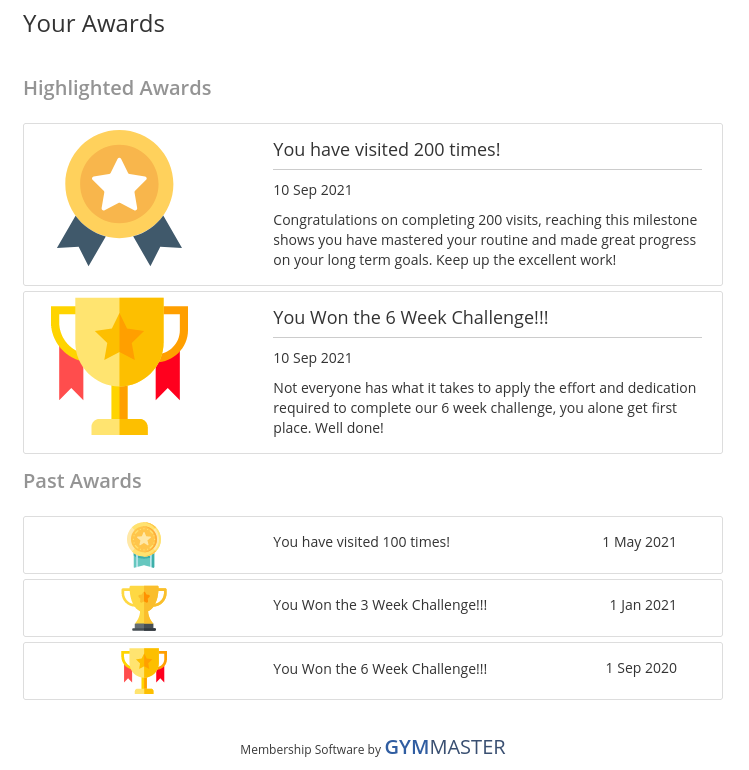Click the 3 Week Challenge trophy icon
The height and width of the screenshot is (770, 749).
pos(144,608)
